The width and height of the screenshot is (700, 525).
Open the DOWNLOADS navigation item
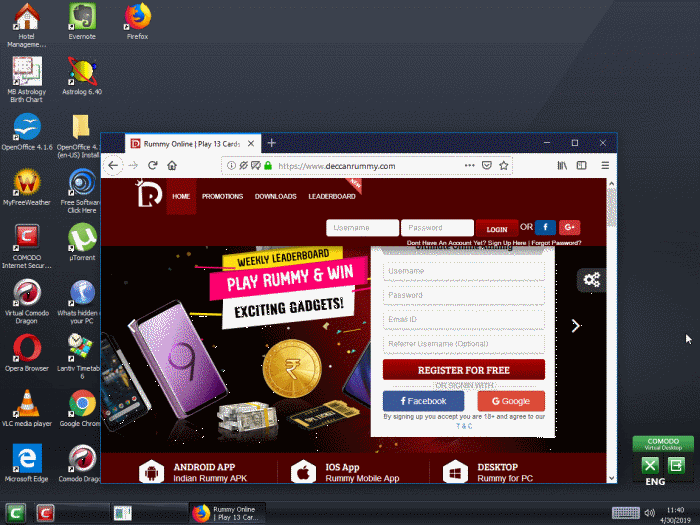[275, 196]
